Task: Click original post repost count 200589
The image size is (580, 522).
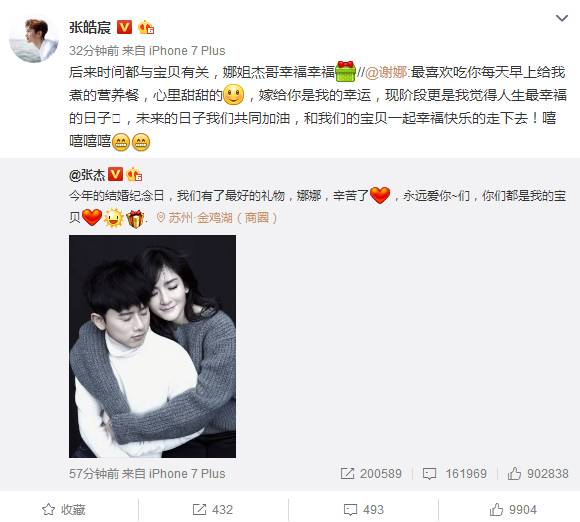Action: pyautogui.click(x=371, y=474)
